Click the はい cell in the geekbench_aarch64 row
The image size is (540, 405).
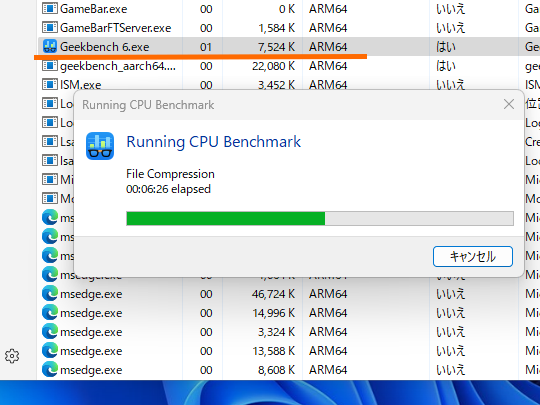tap(446, 66)
